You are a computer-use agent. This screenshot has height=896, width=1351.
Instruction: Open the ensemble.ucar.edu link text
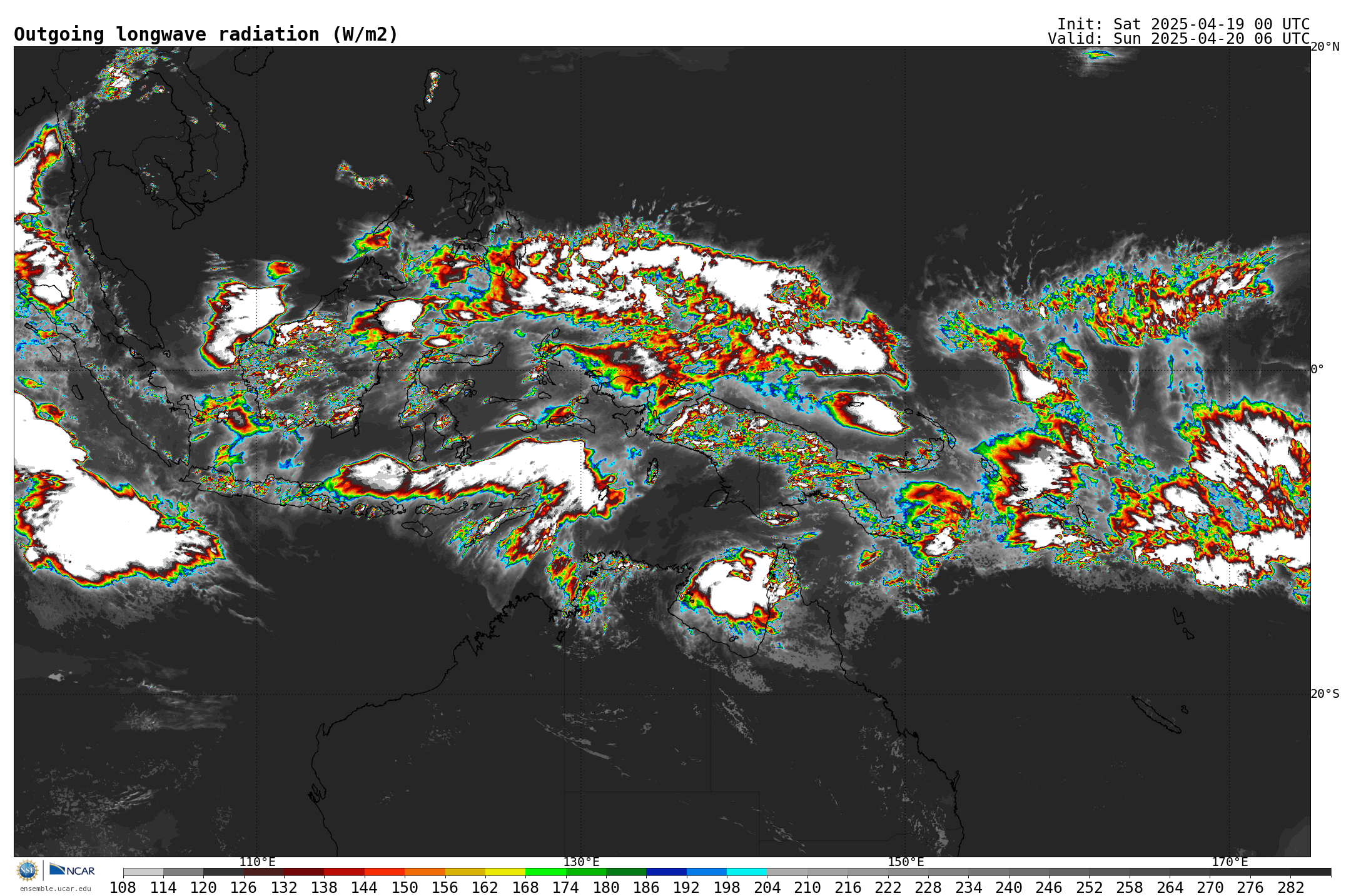coord(56,888)
